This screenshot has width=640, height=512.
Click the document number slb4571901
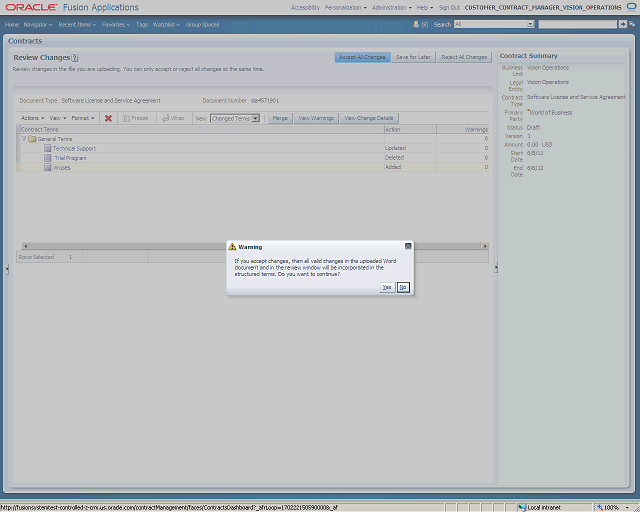pyautogui.click(x=265, y=100)
